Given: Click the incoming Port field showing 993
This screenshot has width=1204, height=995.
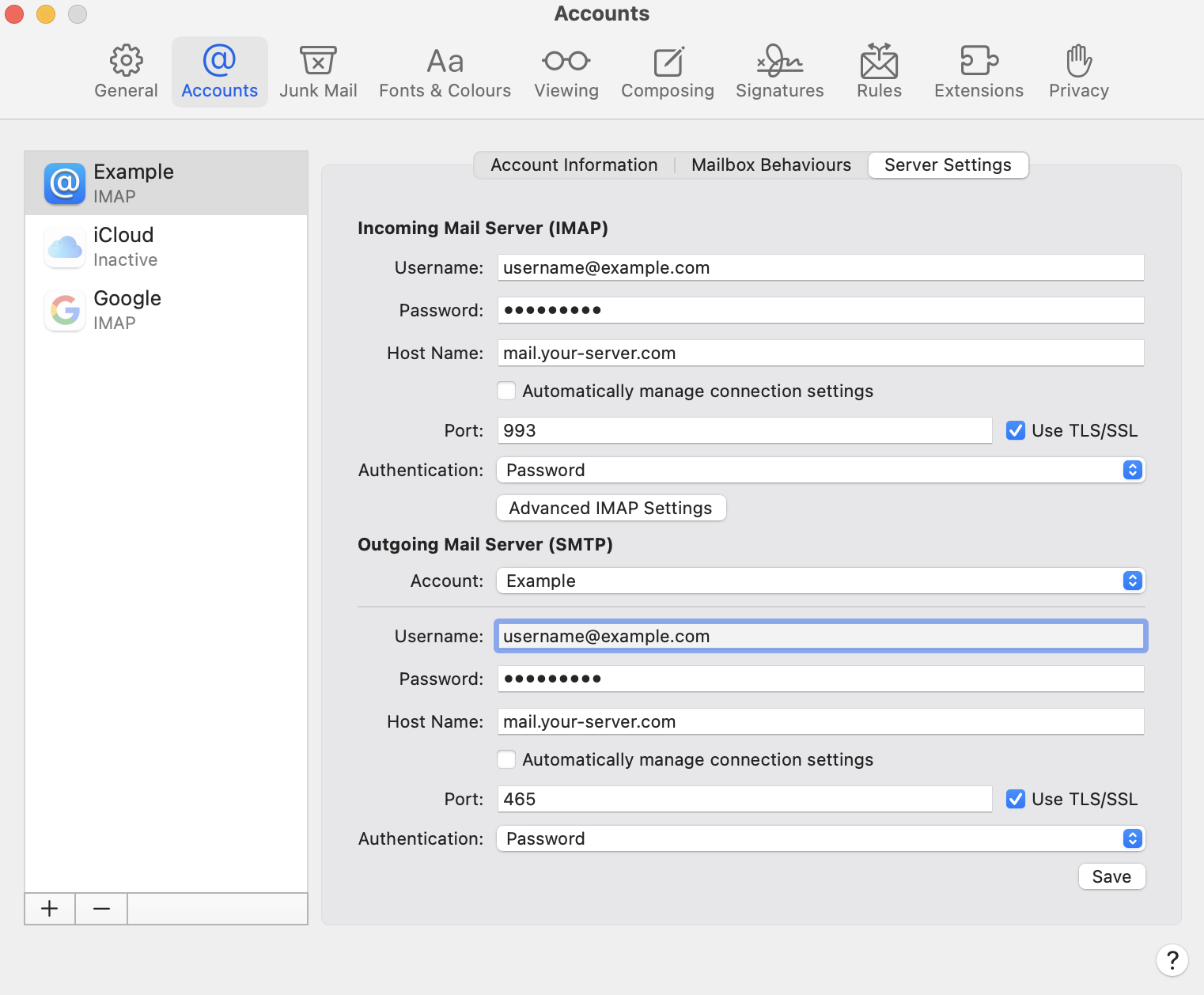Looking at the screenshot, I should [744, 430].
